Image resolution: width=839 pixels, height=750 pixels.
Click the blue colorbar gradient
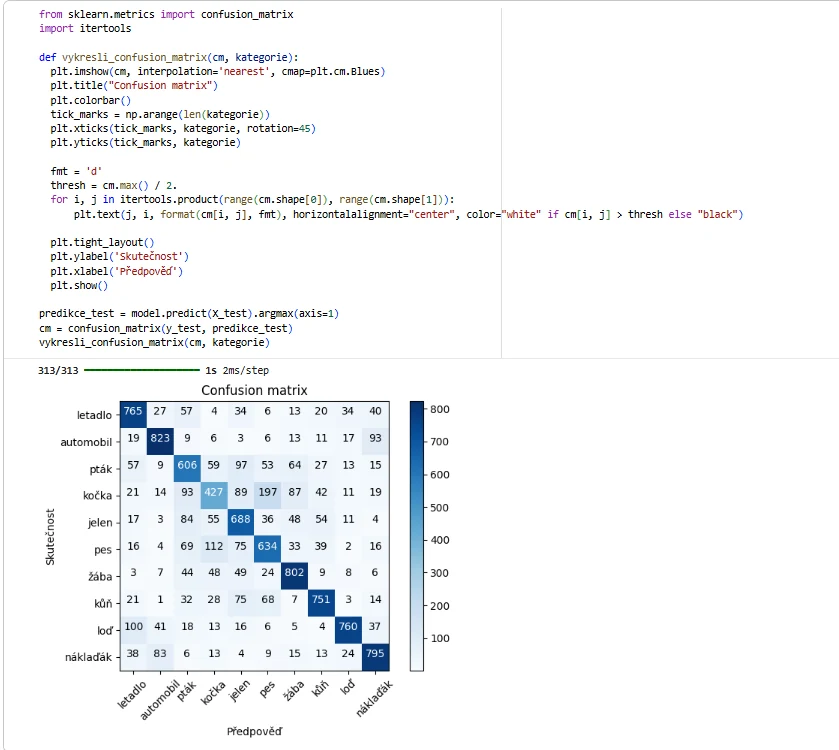pyautogui.click(x=417, y=535)
